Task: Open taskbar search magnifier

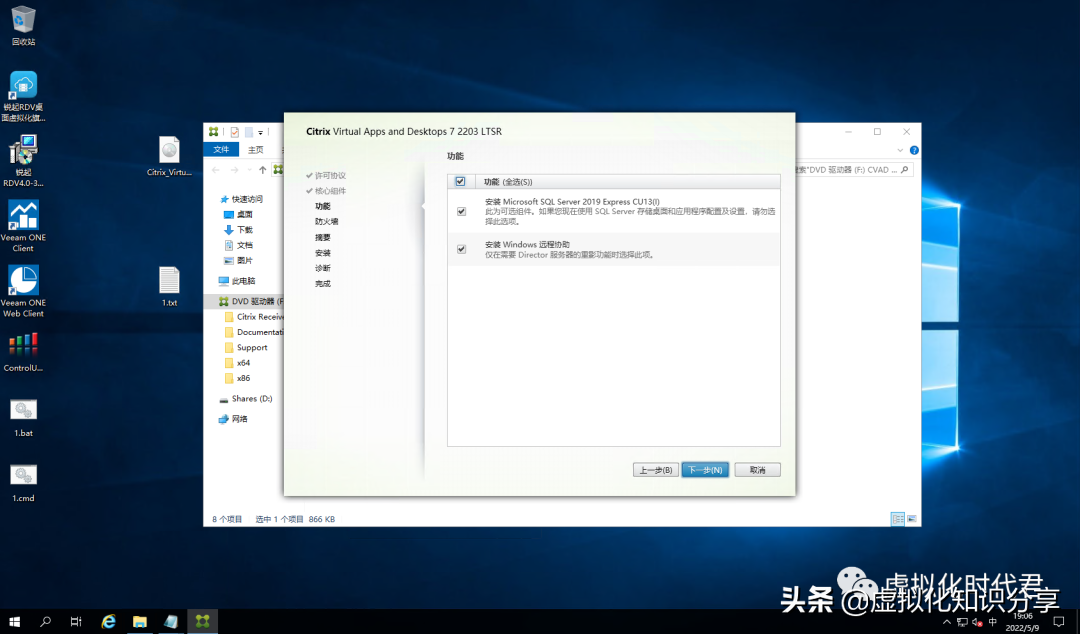Action: click(x=45, y=622)
